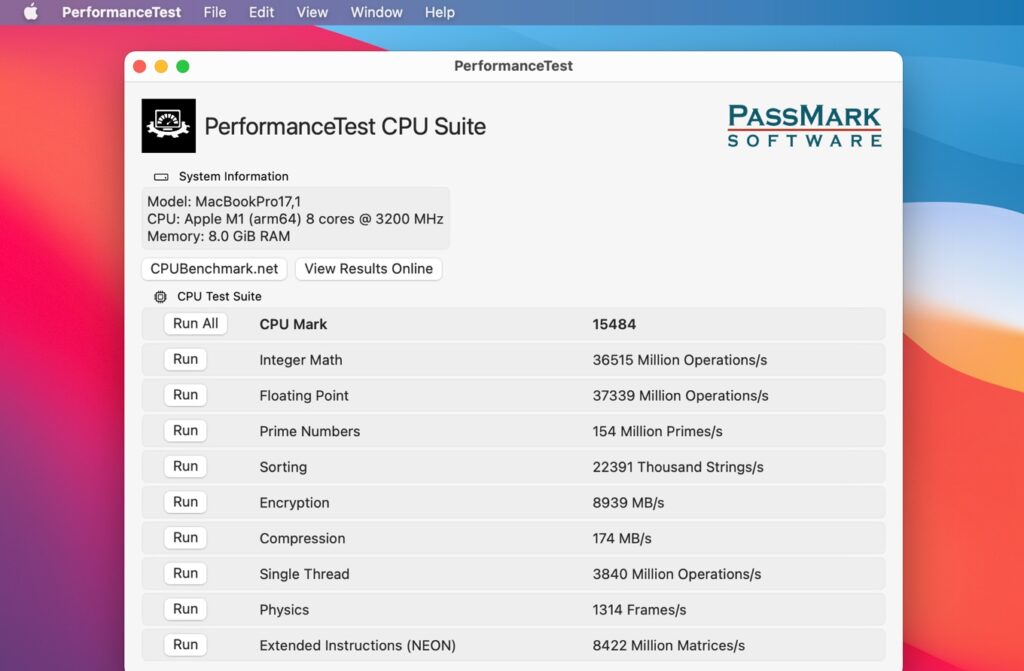This screenshot has width=1024, height=671.
Task: Run the Integer Math benchmark
Action: pyautogui.click(x=185, y=359)
